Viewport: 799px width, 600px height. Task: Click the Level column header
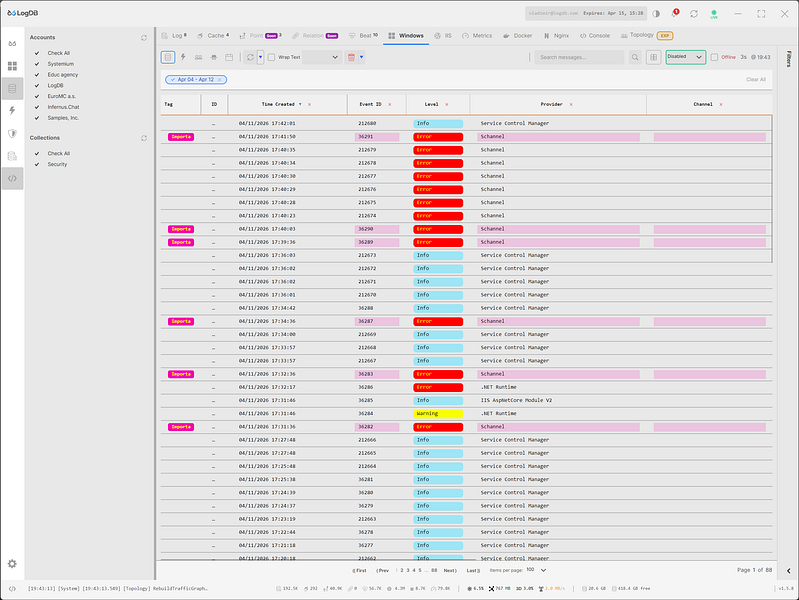[x=432, y=105]
